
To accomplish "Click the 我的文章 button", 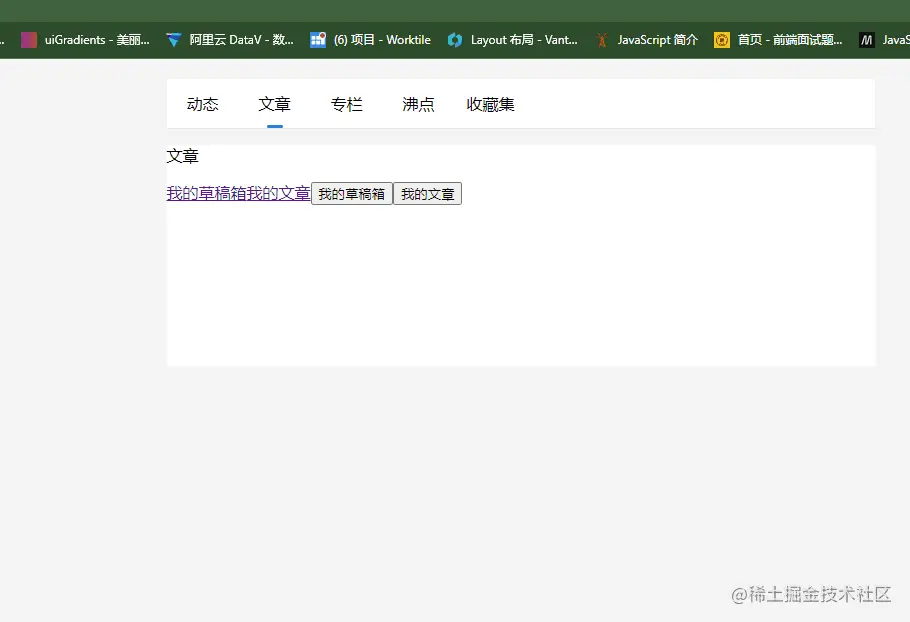I will tap(427, 193).
